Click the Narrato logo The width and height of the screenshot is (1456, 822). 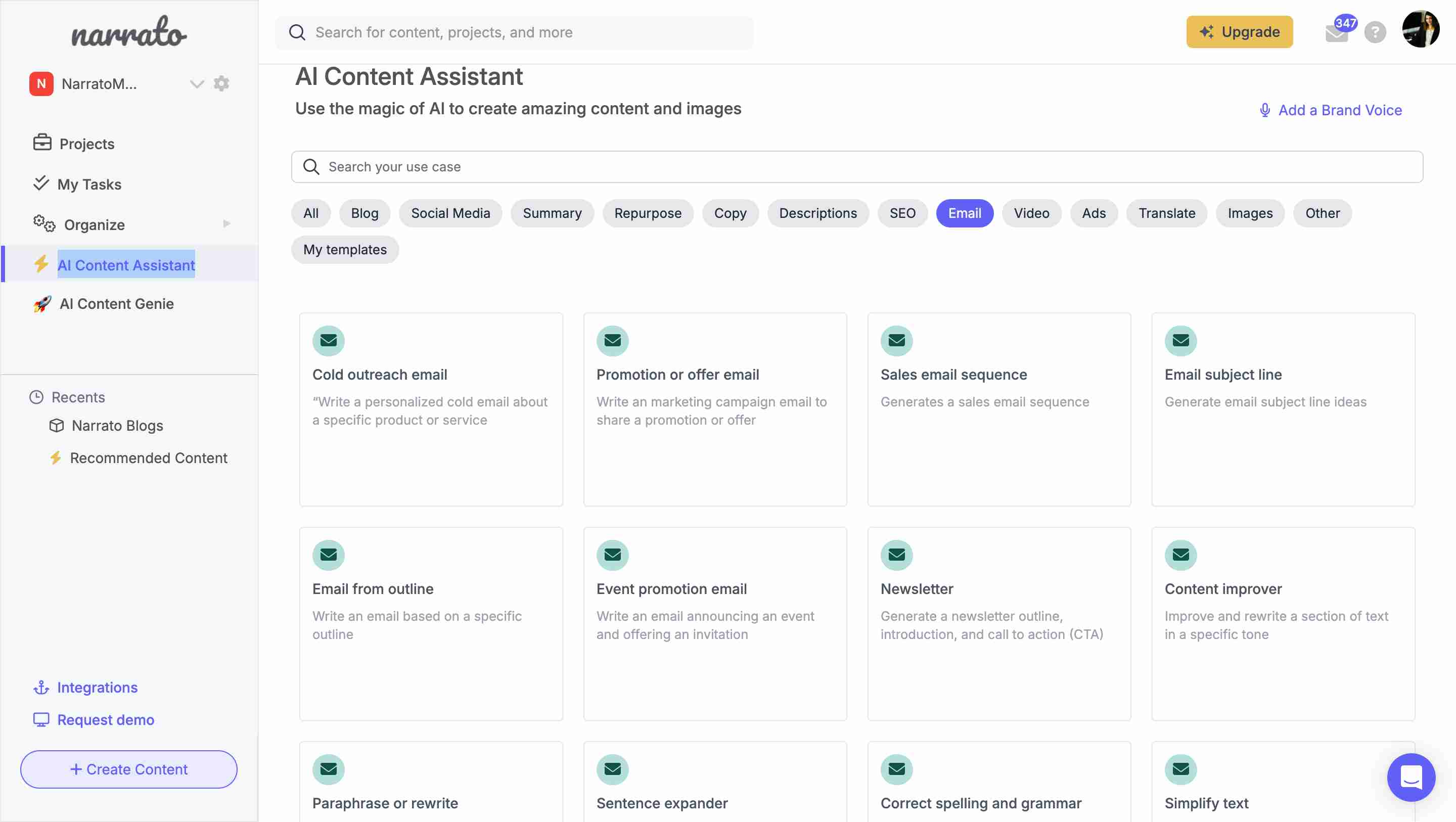tap(129, 32)
